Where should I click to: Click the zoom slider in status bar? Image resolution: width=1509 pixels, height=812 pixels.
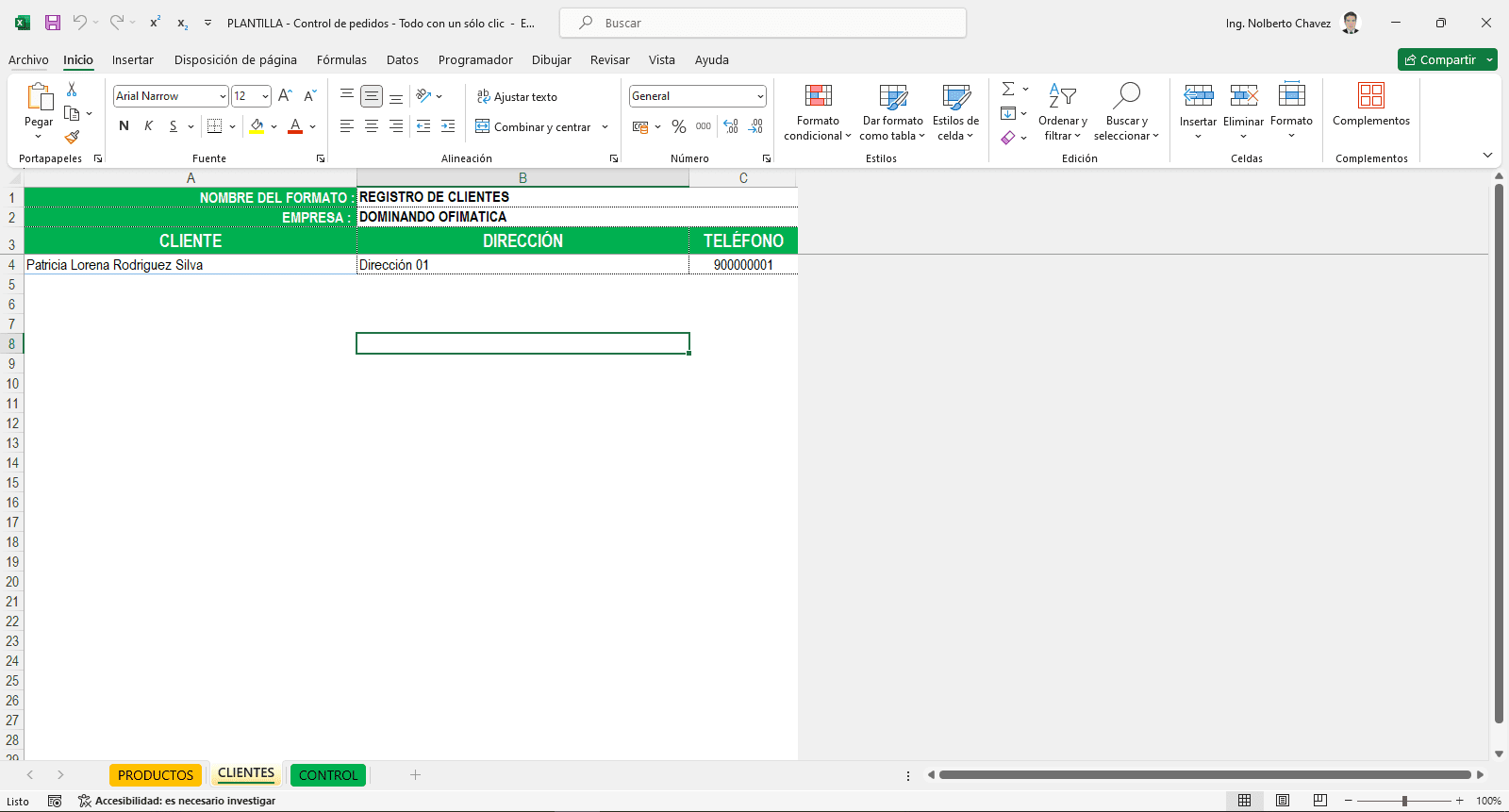click(x=1404, y=801)
